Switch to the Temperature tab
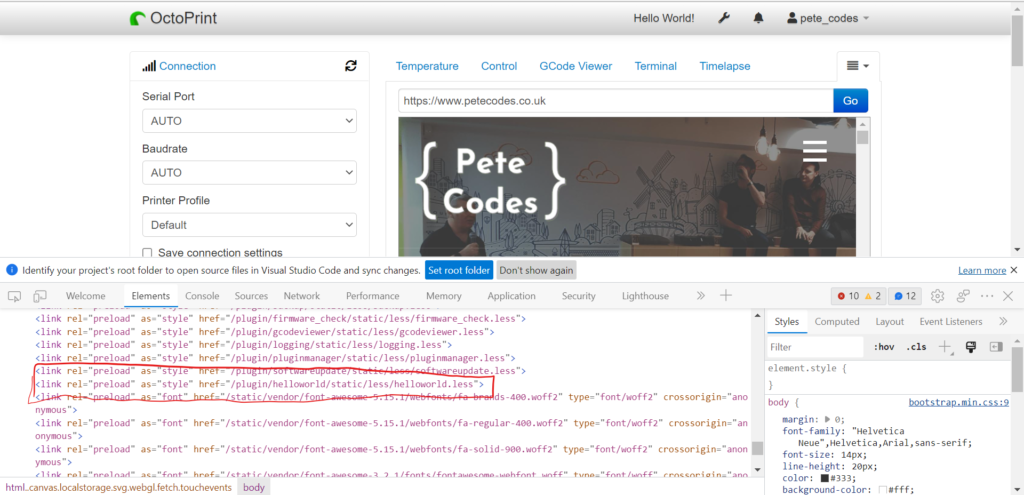This screenshot has width=1024, height=495. click(x=427, y=66)
